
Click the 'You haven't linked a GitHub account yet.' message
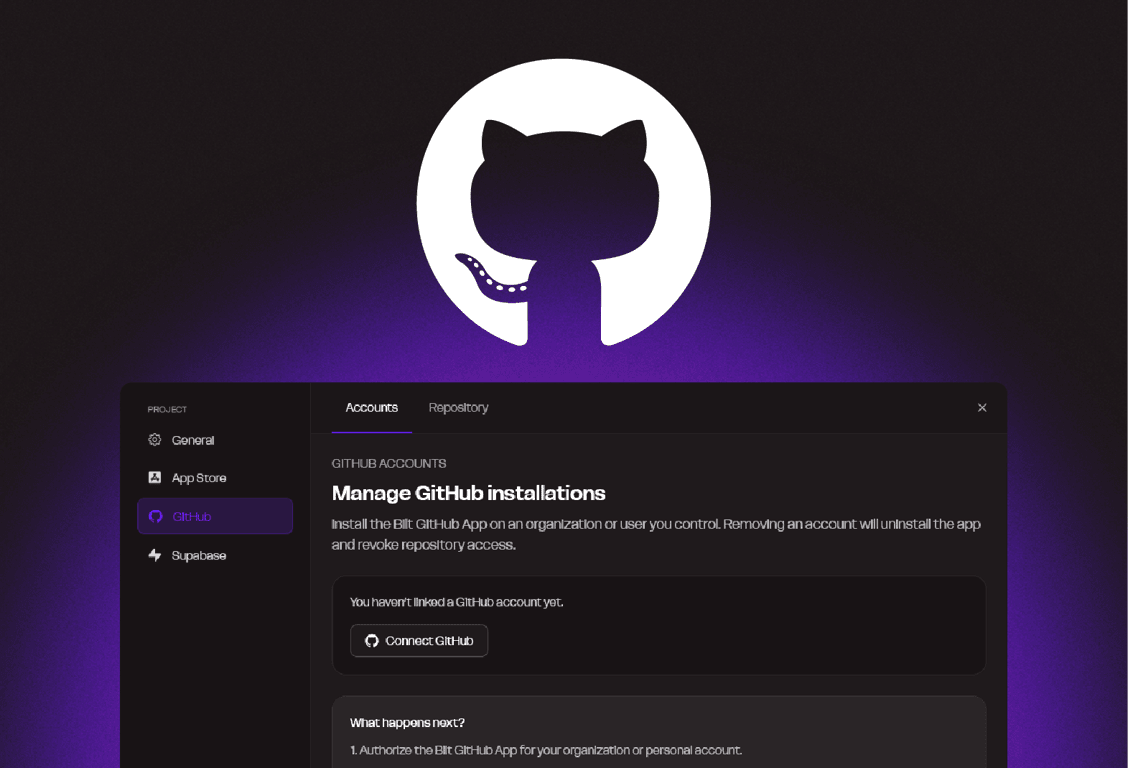pyautogui.click(x=457, y=602)
